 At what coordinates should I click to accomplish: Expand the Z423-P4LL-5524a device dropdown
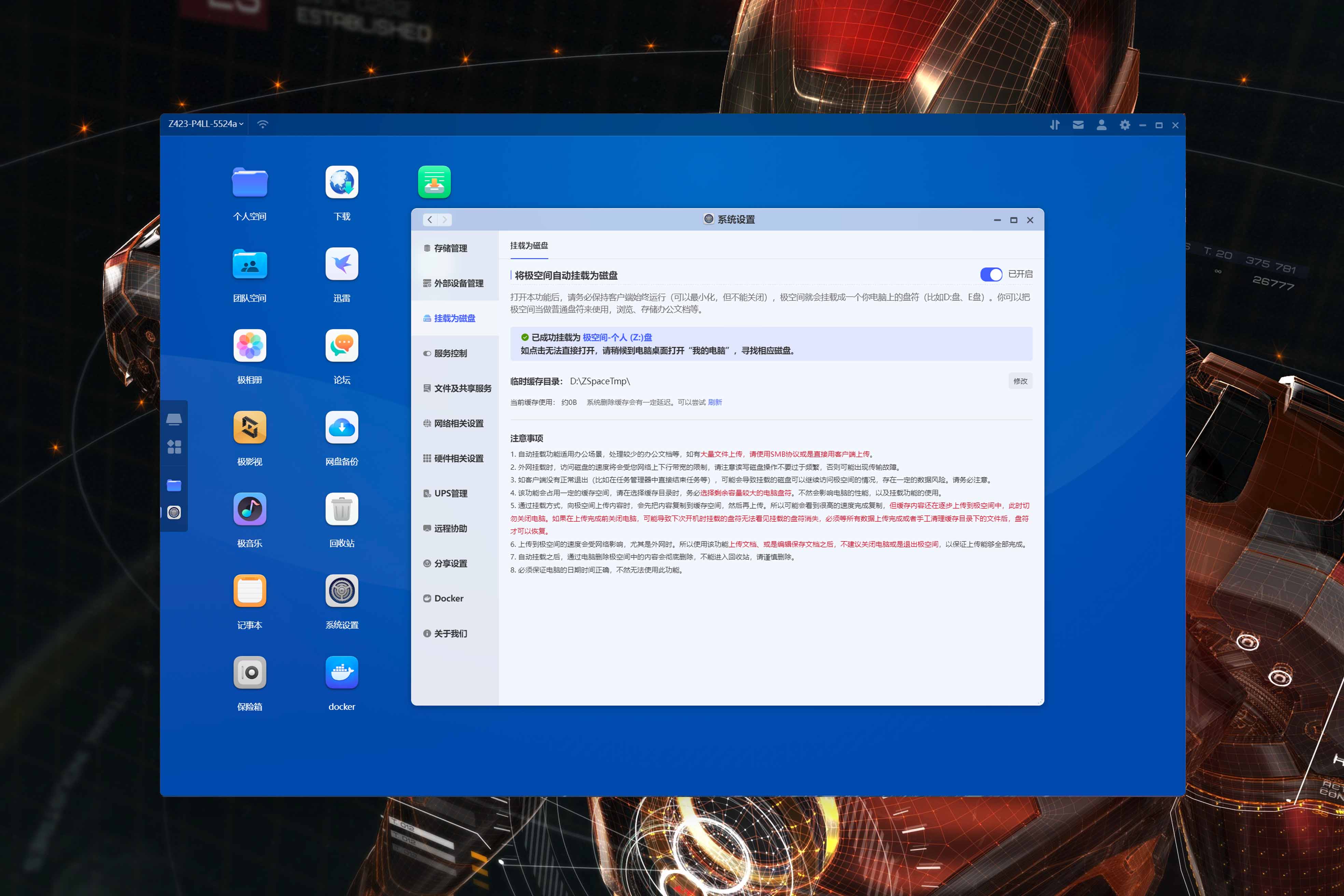click(x=206, y=124)
